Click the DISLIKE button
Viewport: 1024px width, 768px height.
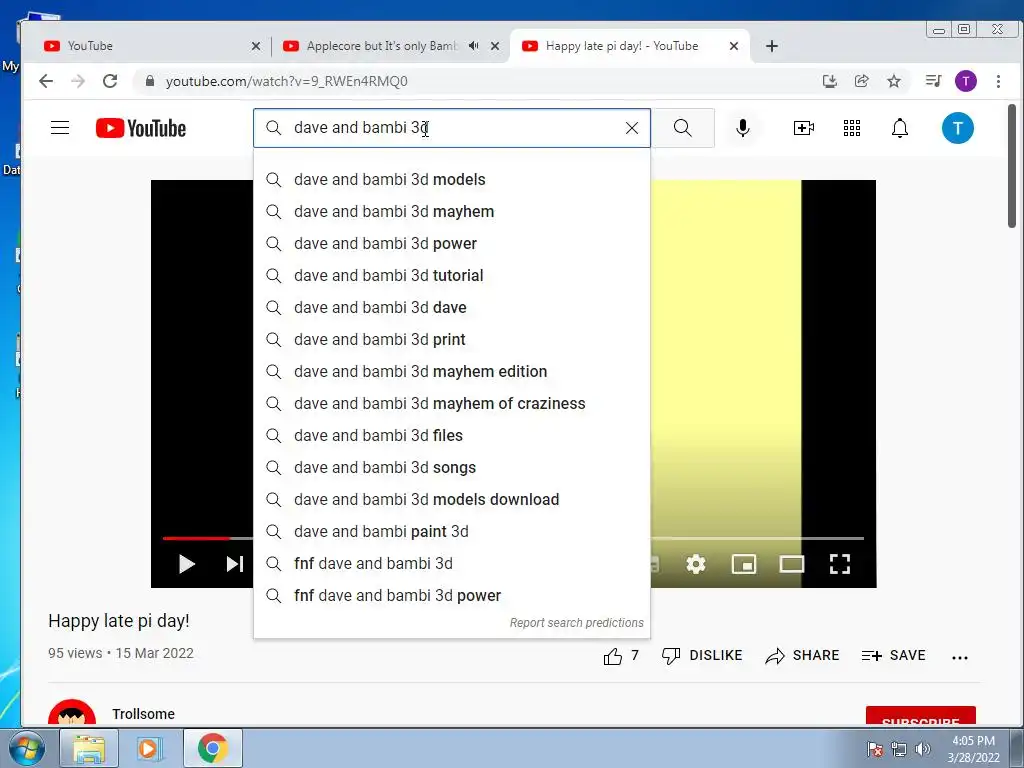click(x=702, y=656)
